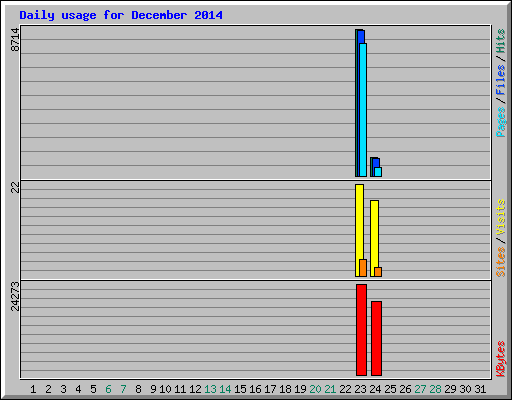The height and width of the screenshot is (400, 512).
Task: Click day 24 on the x-axis
Action: [375, 389]
